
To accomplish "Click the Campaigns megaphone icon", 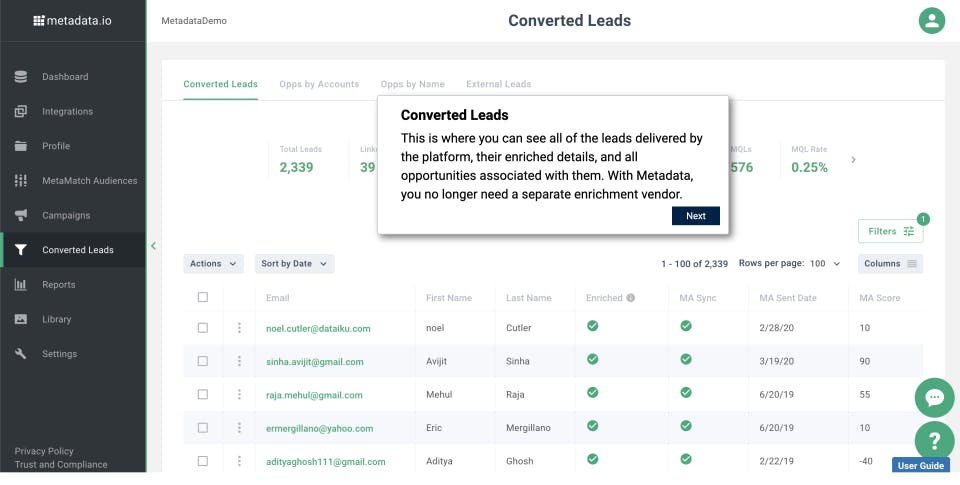I will click(21, 216).
